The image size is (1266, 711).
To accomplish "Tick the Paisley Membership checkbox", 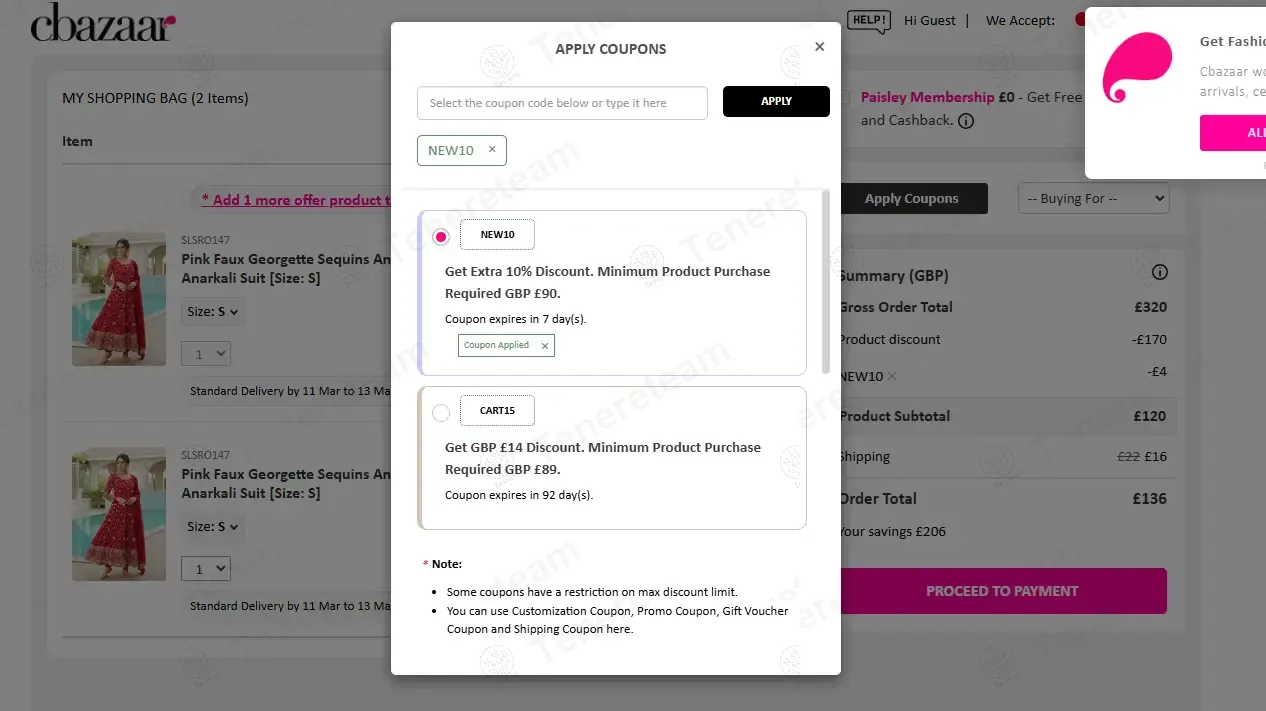I will coord(845,98).
